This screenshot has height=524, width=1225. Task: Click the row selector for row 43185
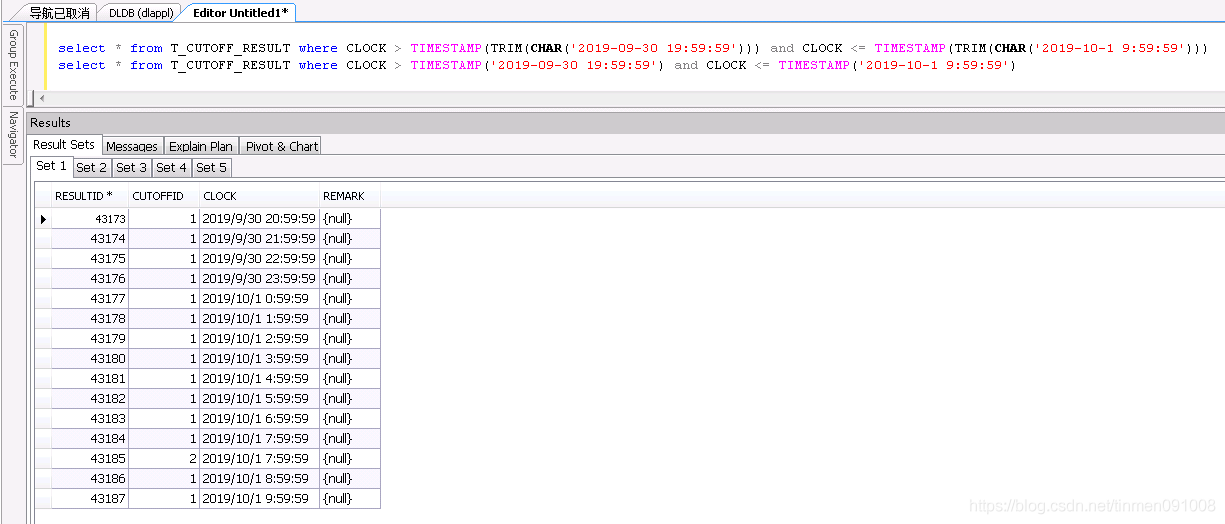(x=43, y=458)
